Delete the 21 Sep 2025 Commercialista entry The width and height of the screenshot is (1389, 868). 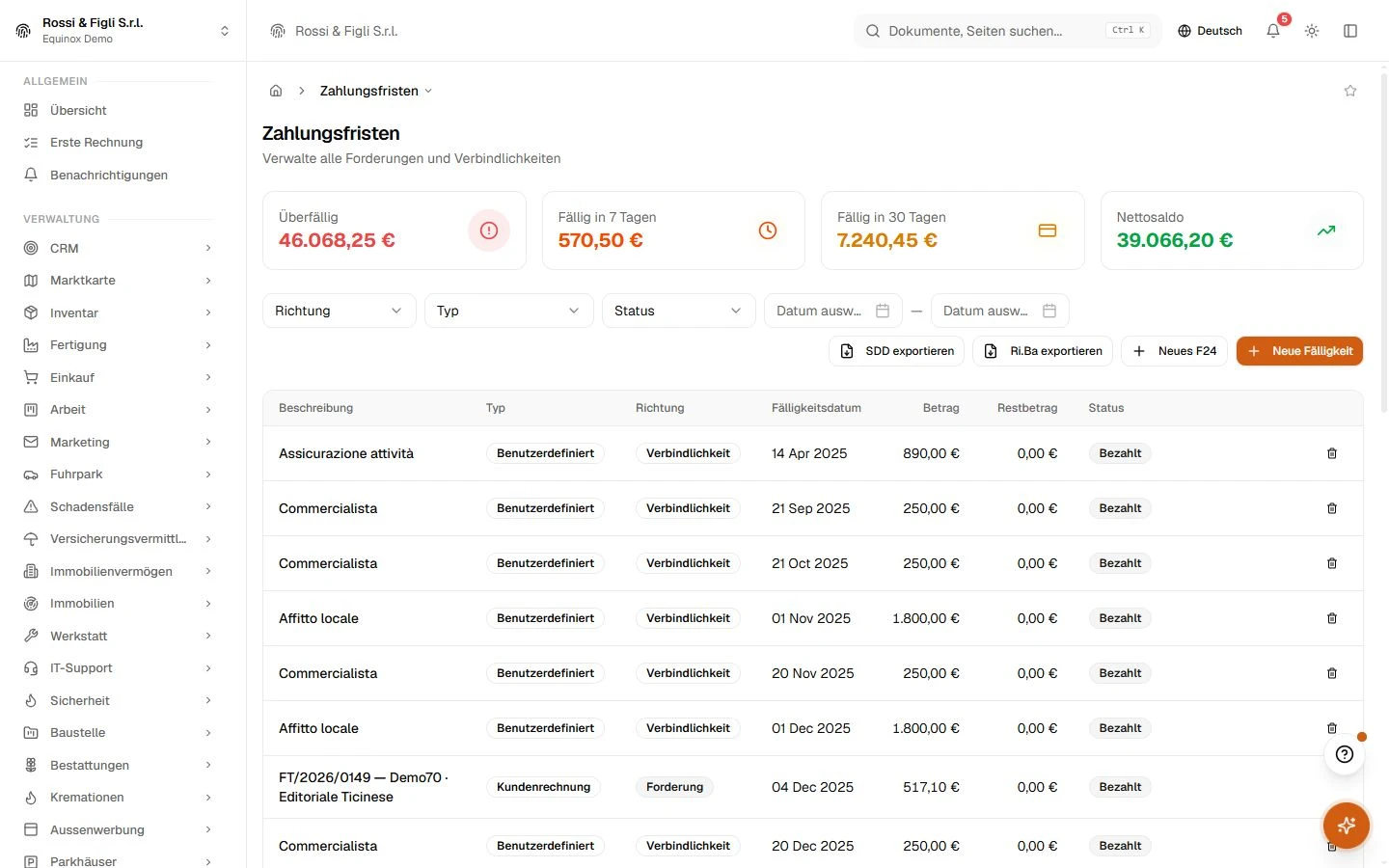[x=1332, y=508]
